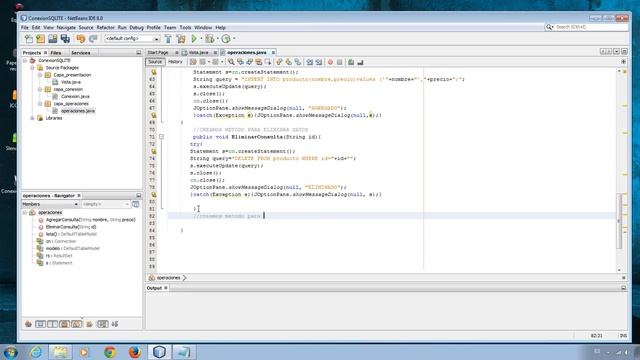Click the Profile Project toolbar icon
This screenshot has height=360, width=640.
click(x=226, y=39)
